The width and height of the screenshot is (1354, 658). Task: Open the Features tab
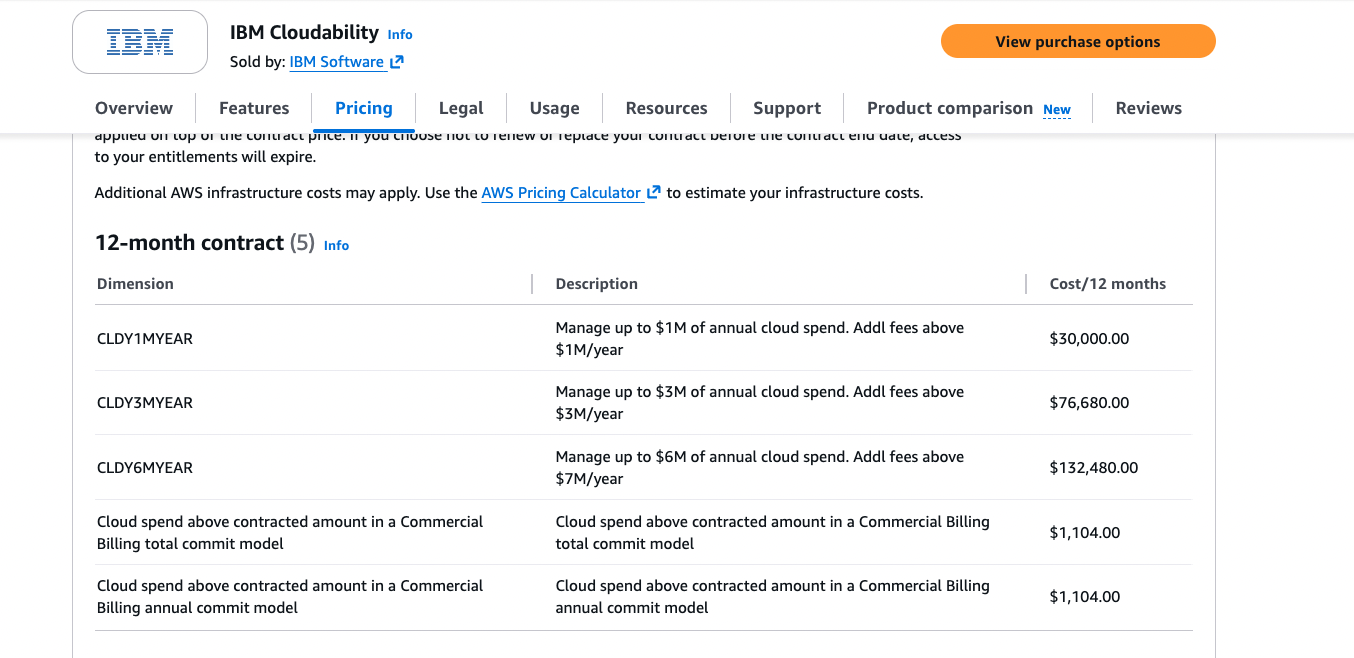(x=253, y=107)
